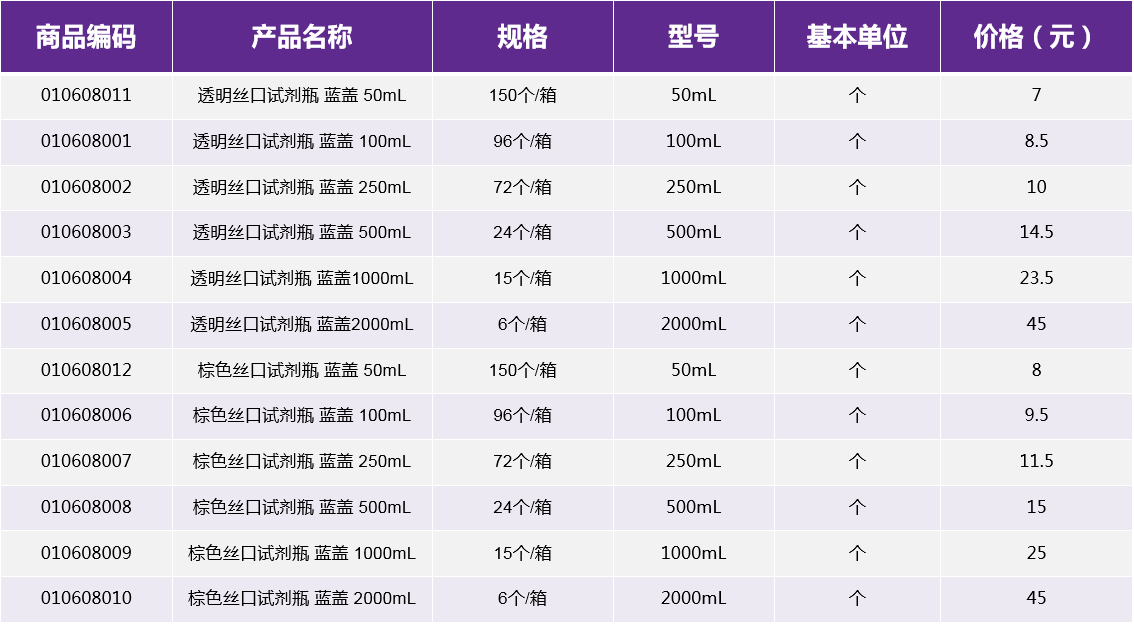Select product code 010608009
Image resolution: width=1134 pixels, height=624 pixels.
86,552
